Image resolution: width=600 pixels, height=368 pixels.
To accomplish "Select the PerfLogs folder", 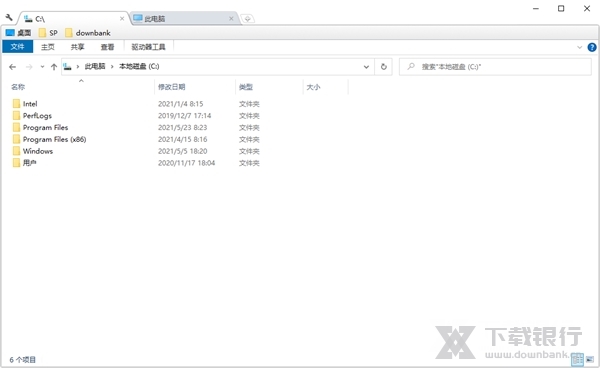I will point(37,116).
